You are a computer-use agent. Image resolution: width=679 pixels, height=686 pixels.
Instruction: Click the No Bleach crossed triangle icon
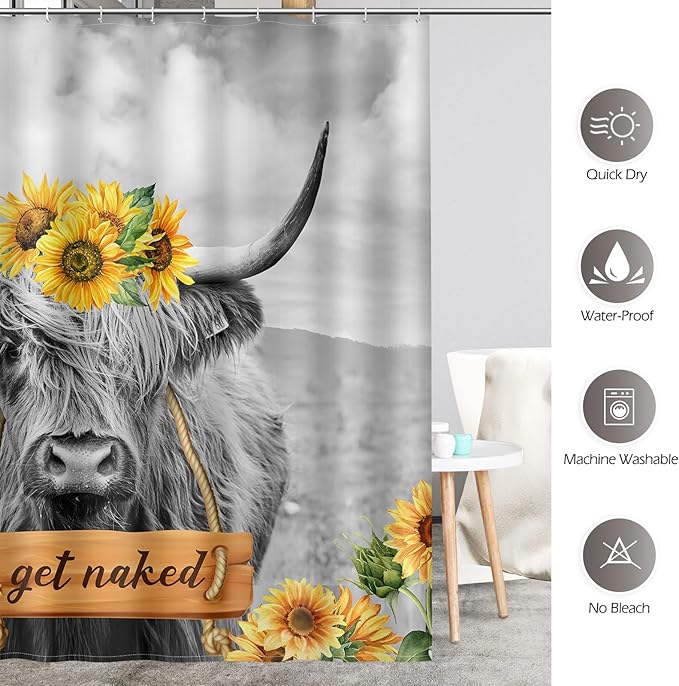point(618,555)
